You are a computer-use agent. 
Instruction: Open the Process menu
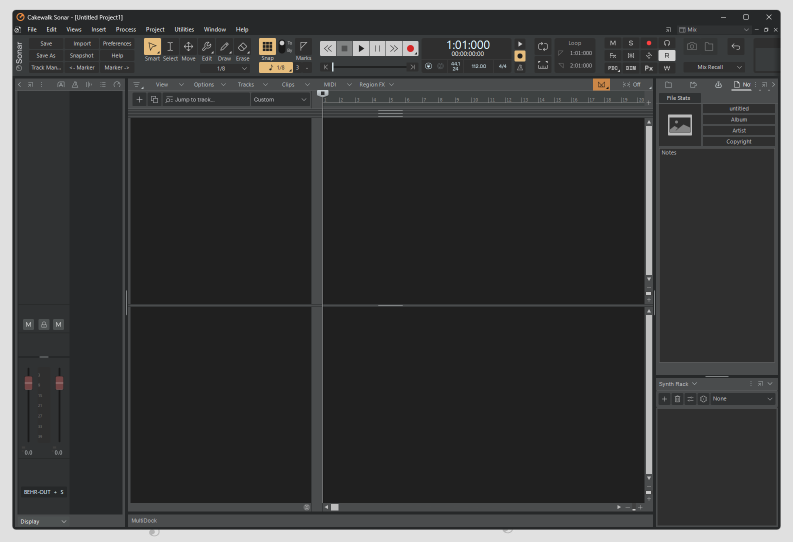point(126,30)
